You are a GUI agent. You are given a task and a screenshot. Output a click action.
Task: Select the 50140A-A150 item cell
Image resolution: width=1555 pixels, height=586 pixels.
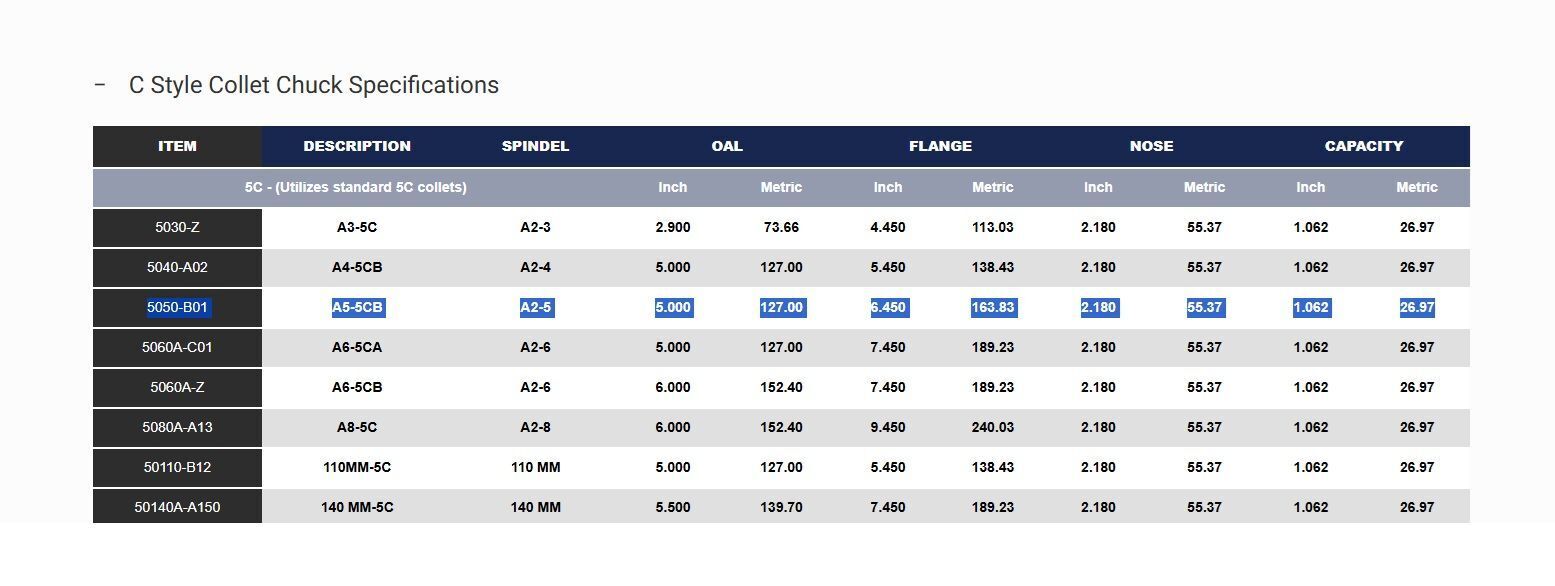(177, 507)
